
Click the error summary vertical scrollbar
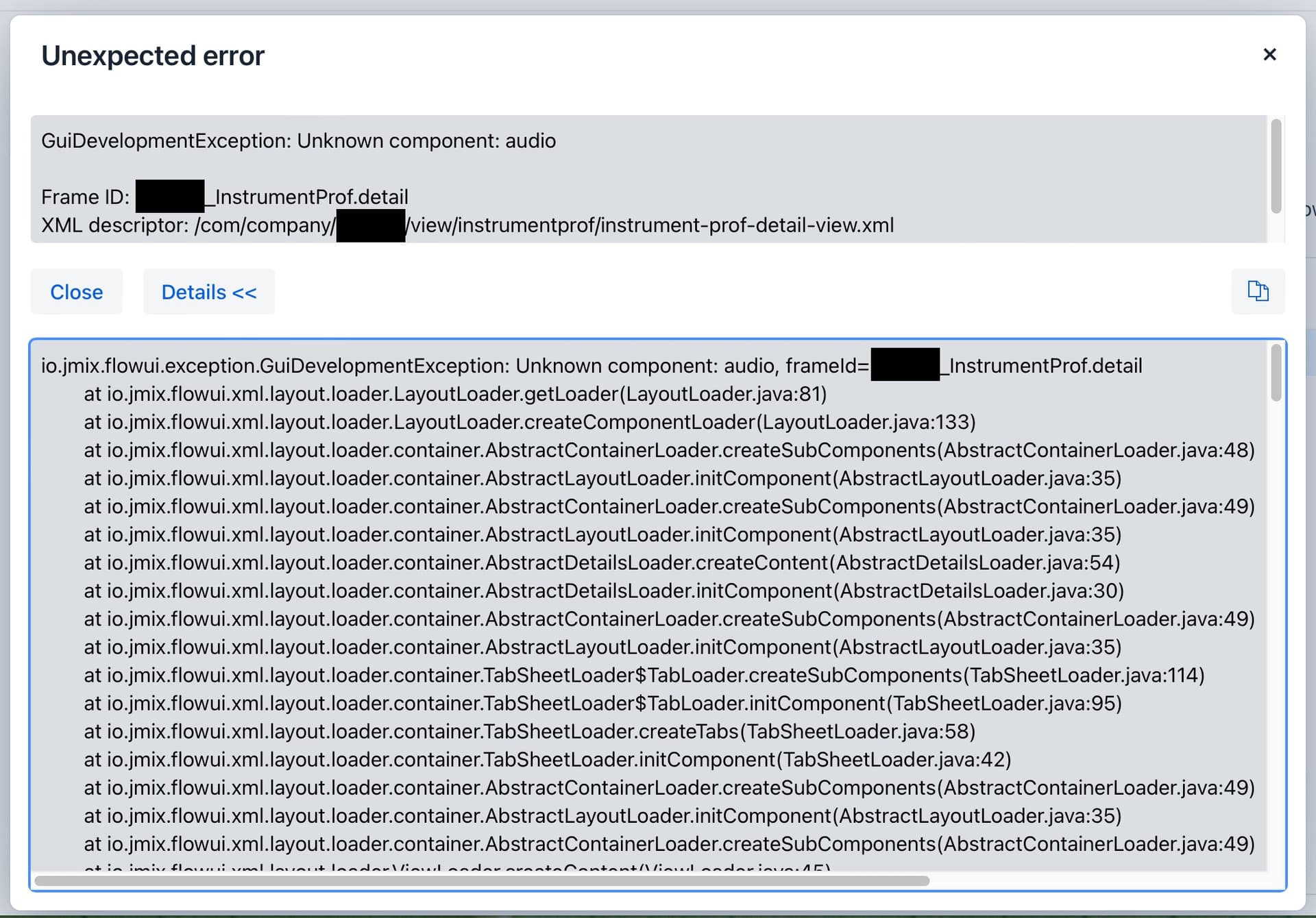pyautogui.click(x=1276, y=166)
